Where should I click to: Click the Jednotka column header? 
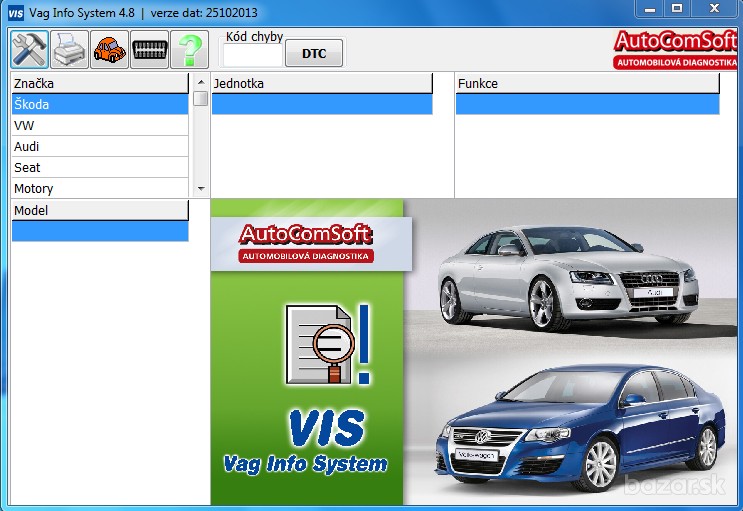click(322, 83)
